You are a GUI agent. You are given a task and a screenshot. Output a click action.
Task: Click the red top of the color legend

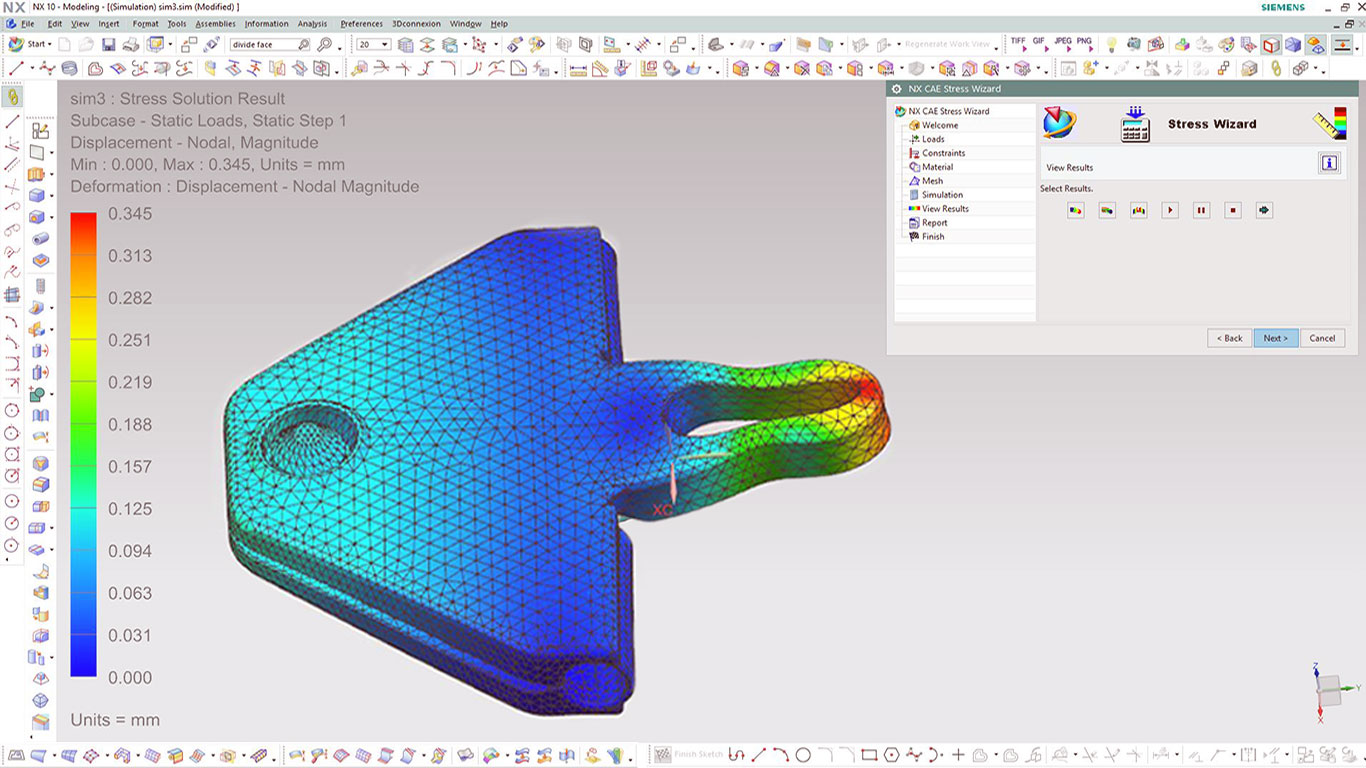pos(83,220)
